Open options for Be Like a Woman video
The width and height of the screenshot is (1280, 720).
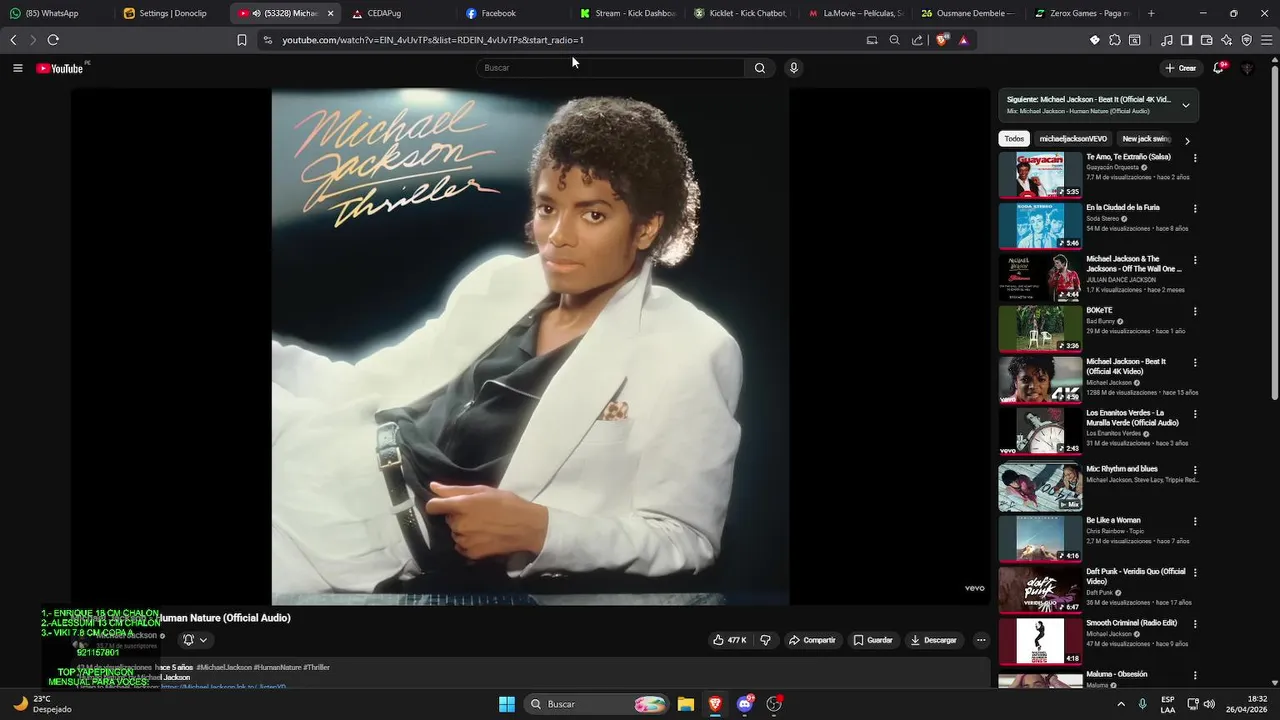pyautogui.click(x=1195, y=521)
